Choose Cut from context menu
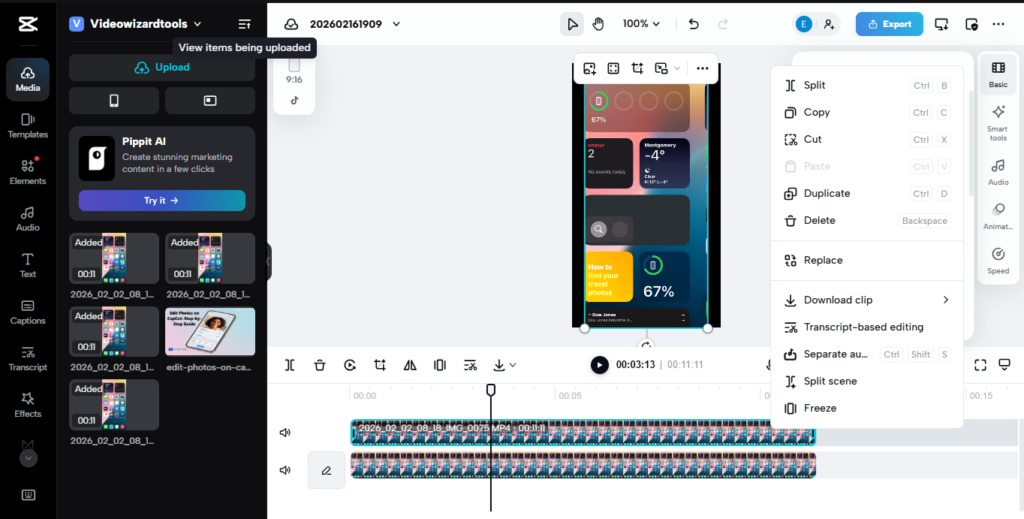 (x=867, y=139)
